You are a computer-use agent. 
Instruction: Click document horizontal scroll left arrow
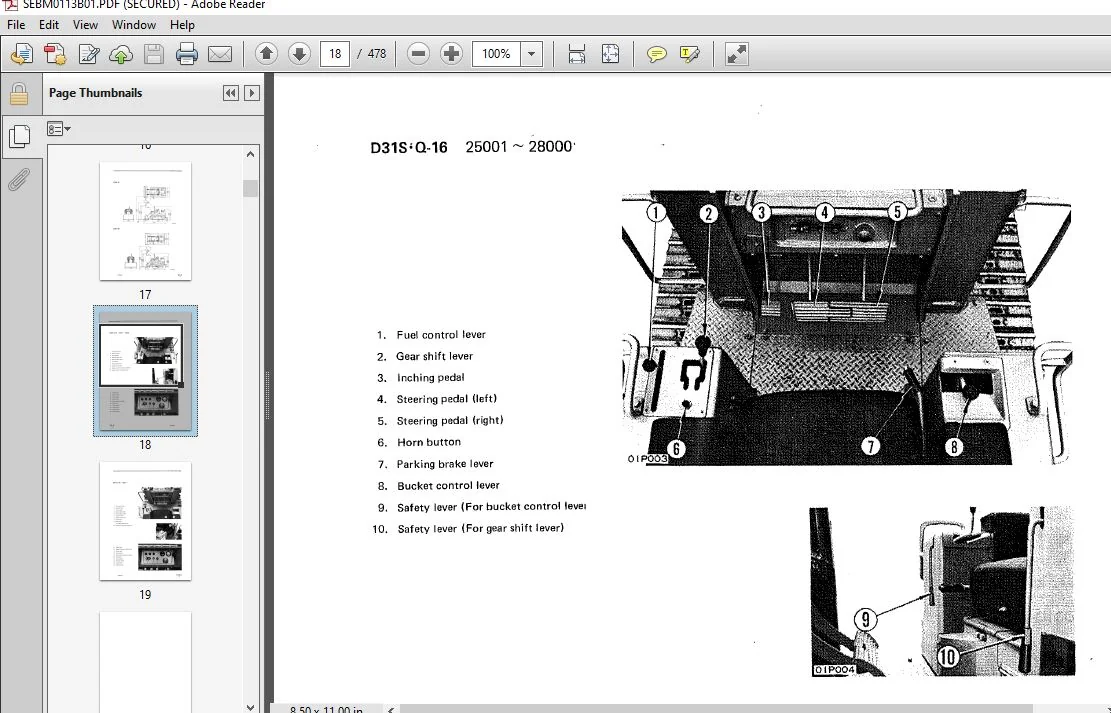[x=391, y=709]
